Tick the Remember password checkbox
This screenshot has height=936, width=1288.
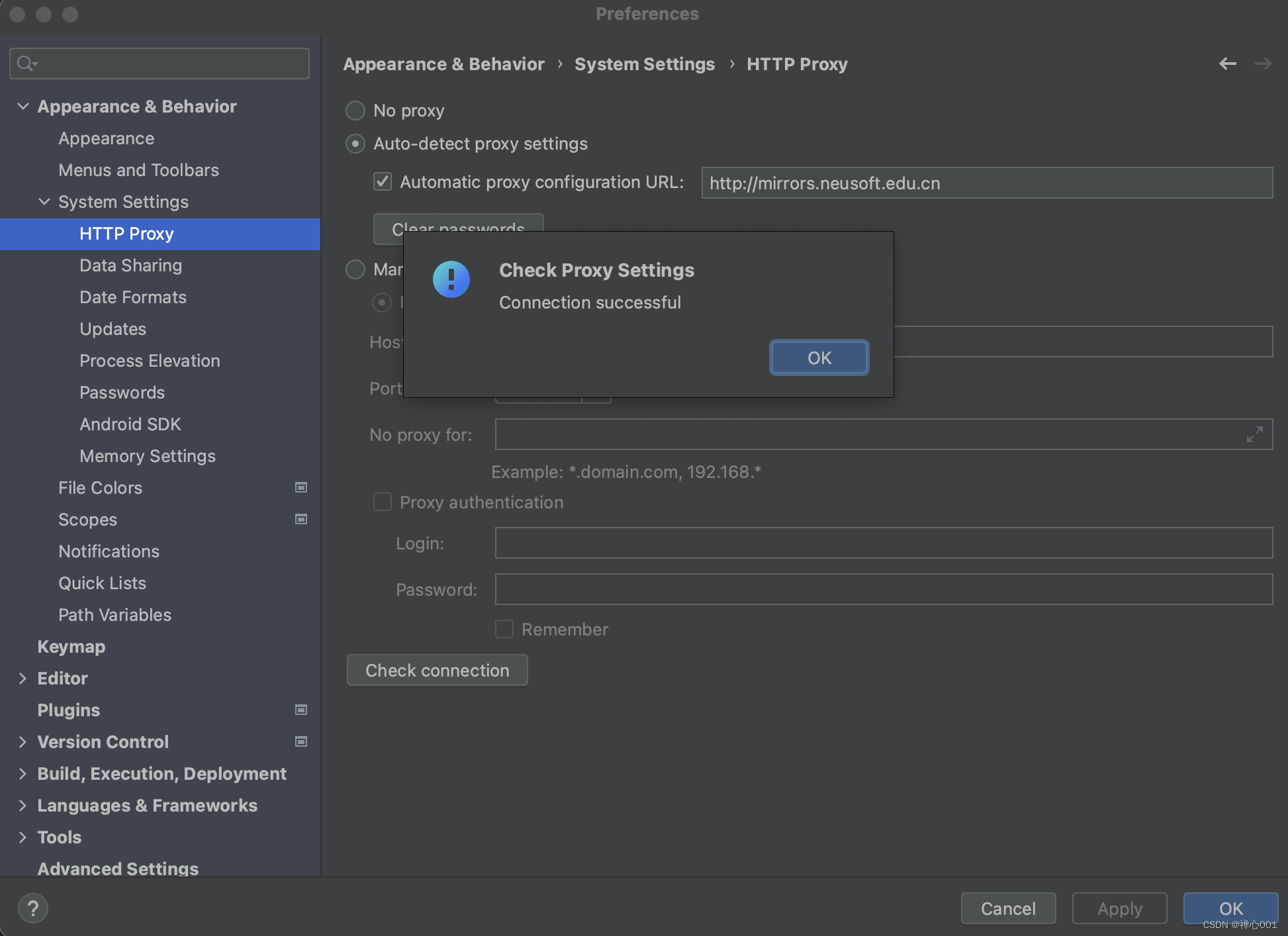(x=504, y=629)
